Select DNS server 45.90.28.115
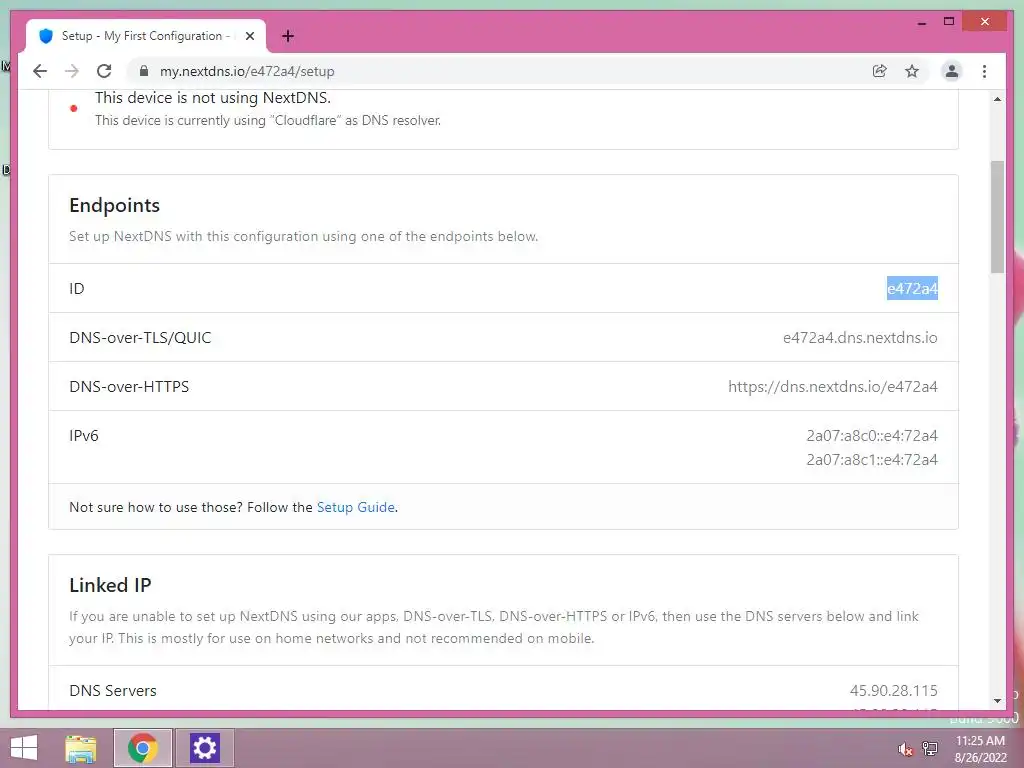The height and width of the screenshot is (768, 1024). click(x=893, y=690)
